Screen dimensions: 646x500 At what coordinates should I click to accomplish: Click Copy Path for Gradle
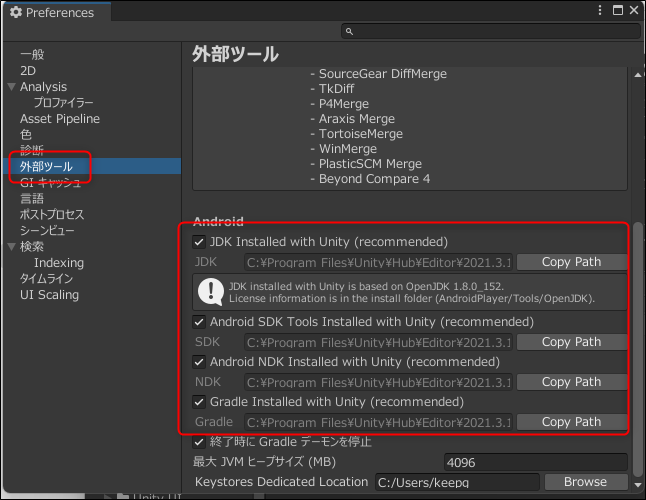[572, 422]
